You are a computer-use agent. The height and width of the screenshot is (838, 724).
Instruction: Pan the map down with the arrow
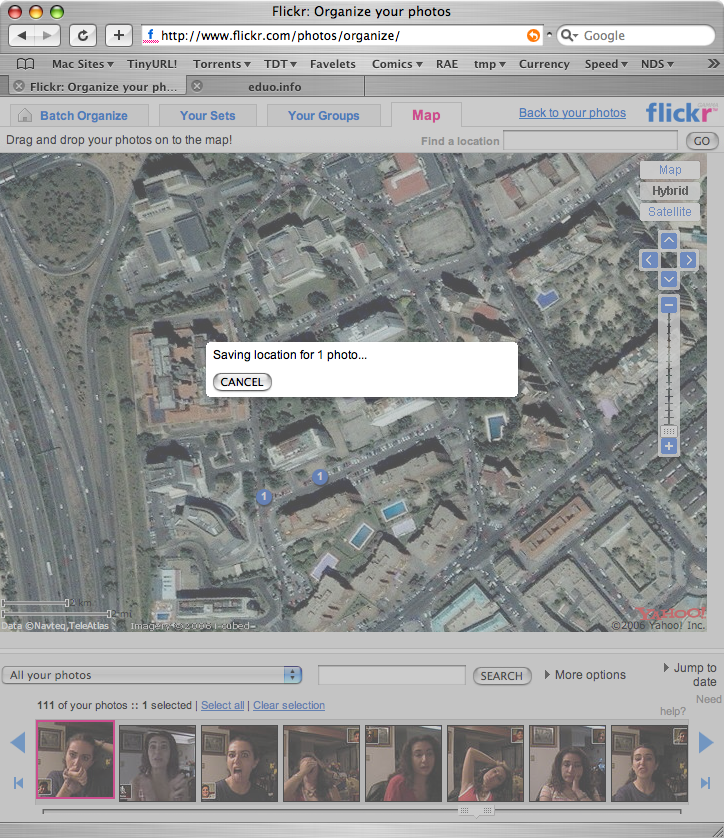click(668, 279)
